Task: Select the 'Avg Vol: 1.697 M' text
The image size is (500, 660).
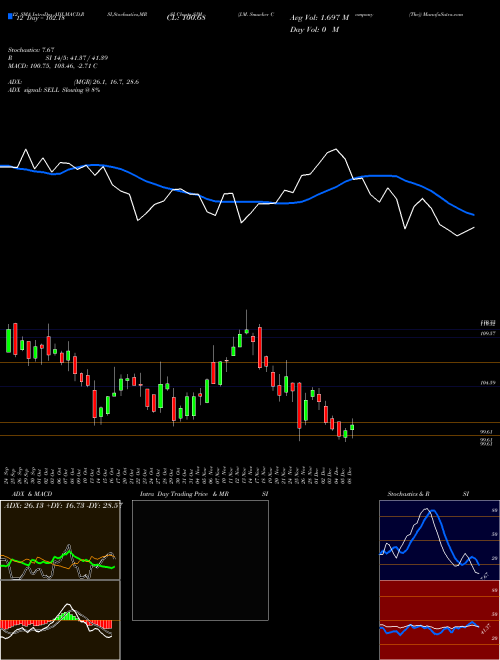Action: click(x=319, y=18)
